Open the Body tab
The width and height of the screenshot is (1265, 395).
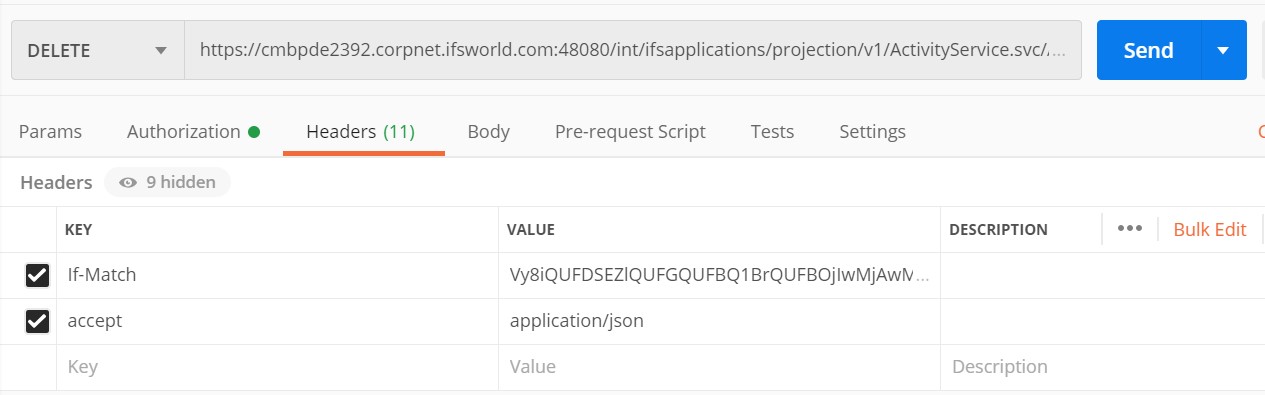click(488, 131)
